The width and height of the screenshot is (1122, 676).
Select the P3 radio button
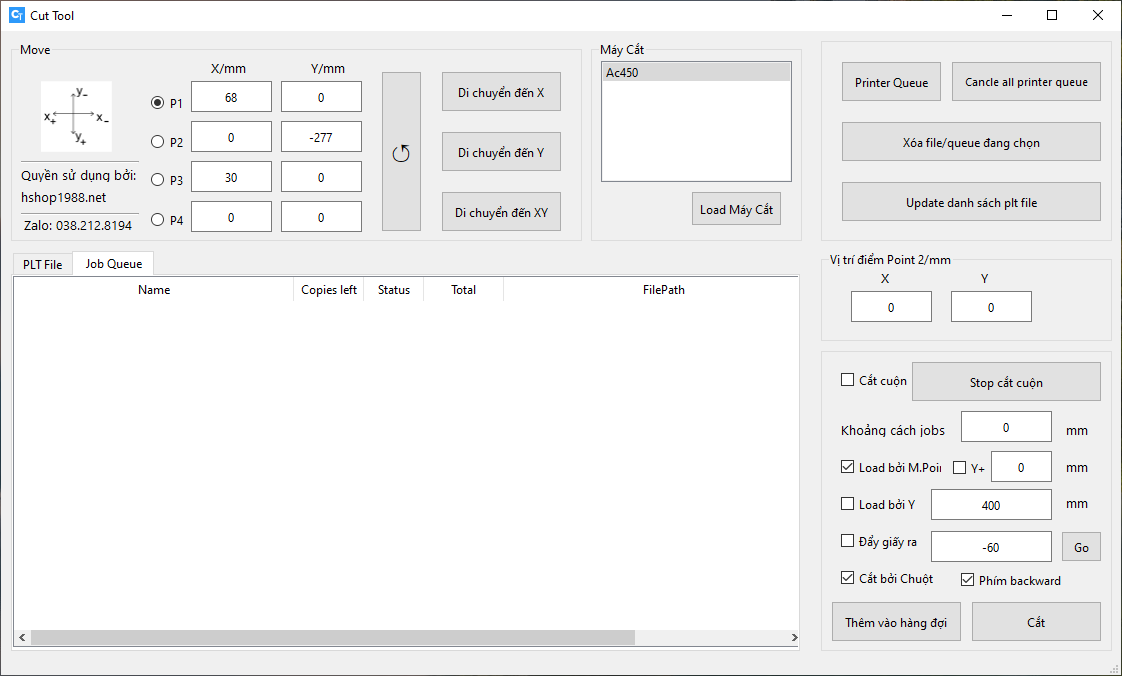click(x=157, y=180)
